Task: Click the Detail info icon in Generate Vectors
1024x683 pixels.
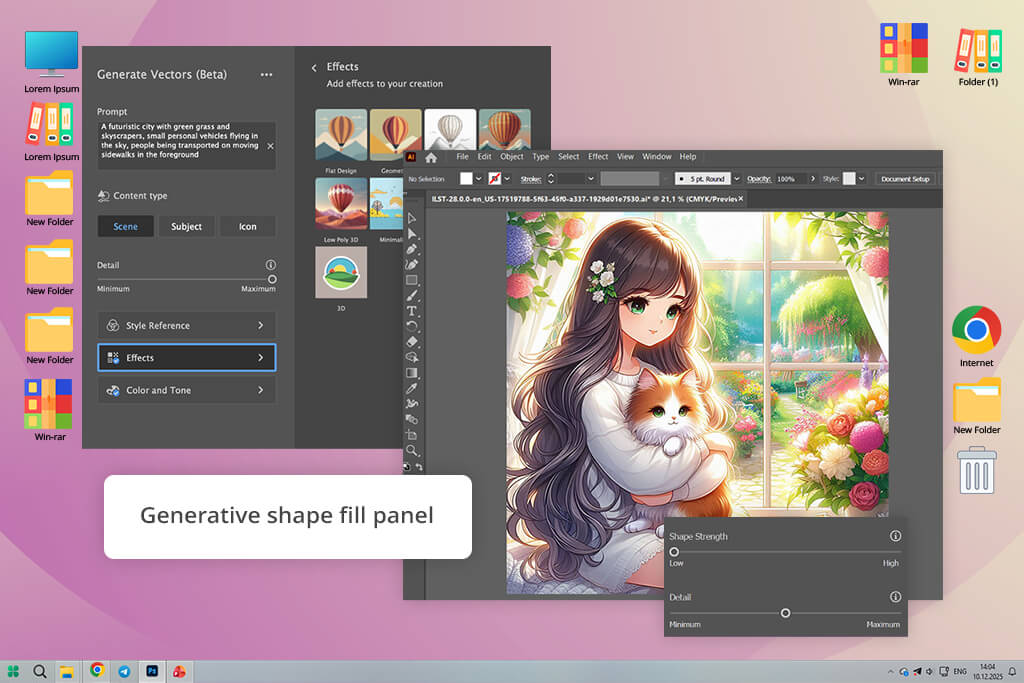Action: [x=270, y=264]
